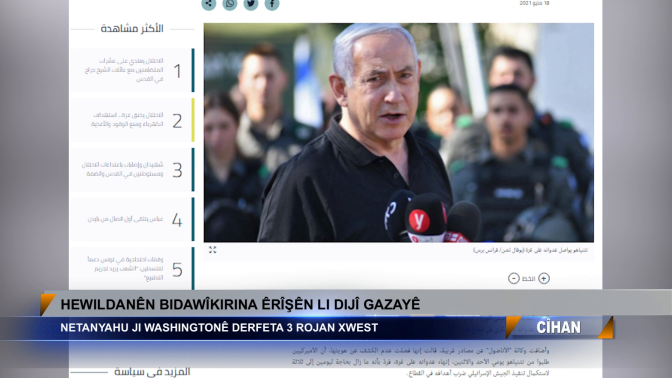The width and height of the screenshot is (672, 378).
Task: Open most-viewed story number 3
Action: pos(132,170)
